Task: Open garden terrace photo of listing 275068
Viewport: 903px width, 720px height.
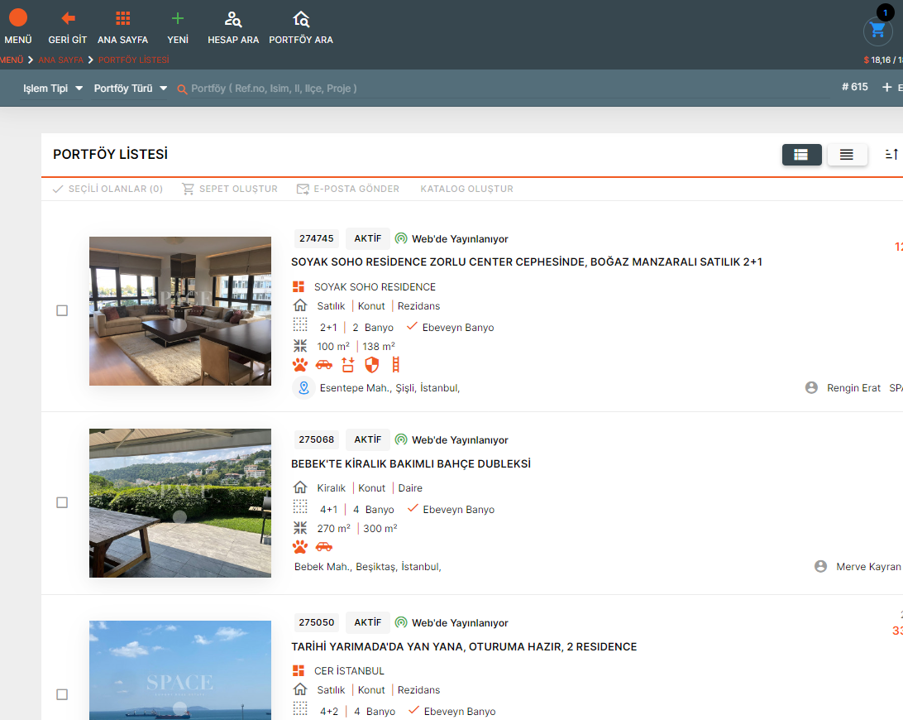Action: click(180, 503)
